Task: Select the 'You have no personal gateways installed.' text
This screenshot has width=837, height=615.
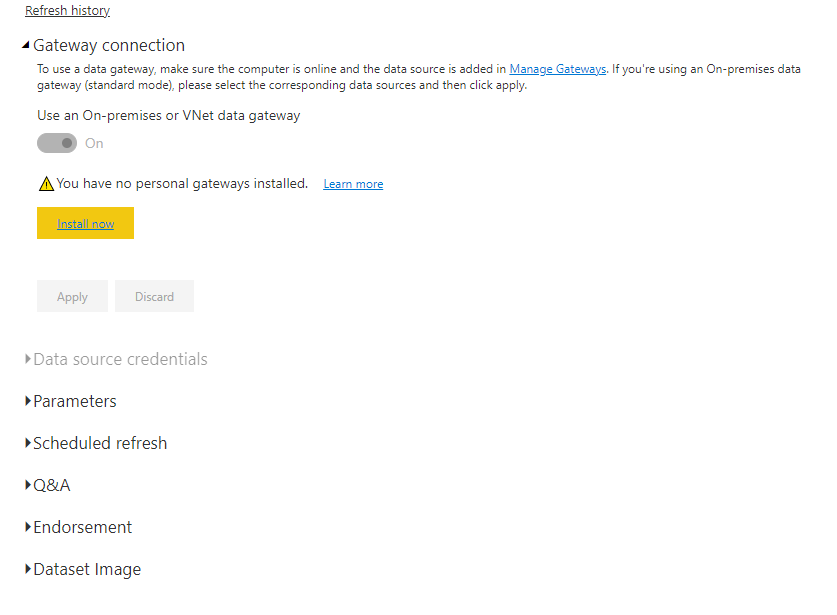Action: (x=182, y=184)
